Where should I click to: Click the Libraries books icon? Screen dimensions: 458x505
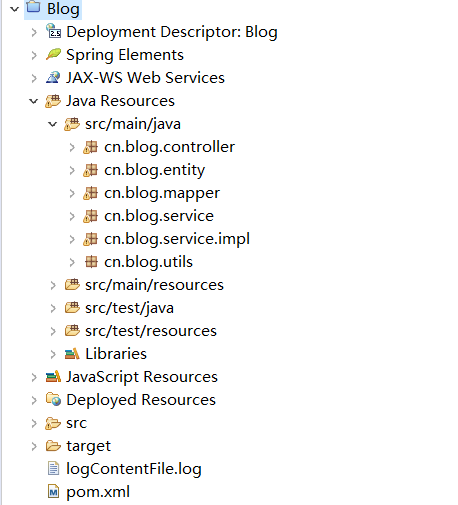[72, 354]
